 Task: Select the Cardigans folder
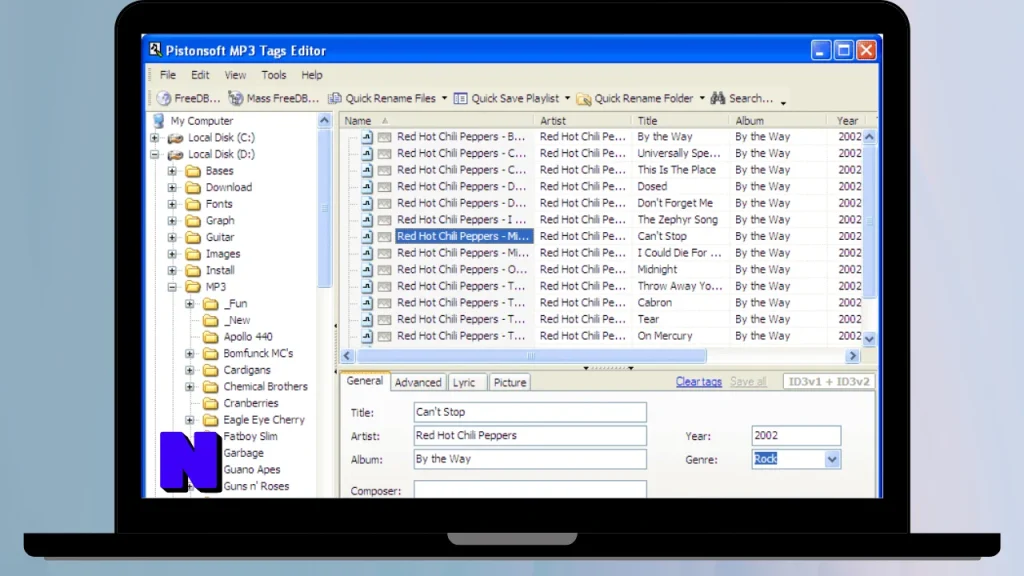[x=247, y=370]
